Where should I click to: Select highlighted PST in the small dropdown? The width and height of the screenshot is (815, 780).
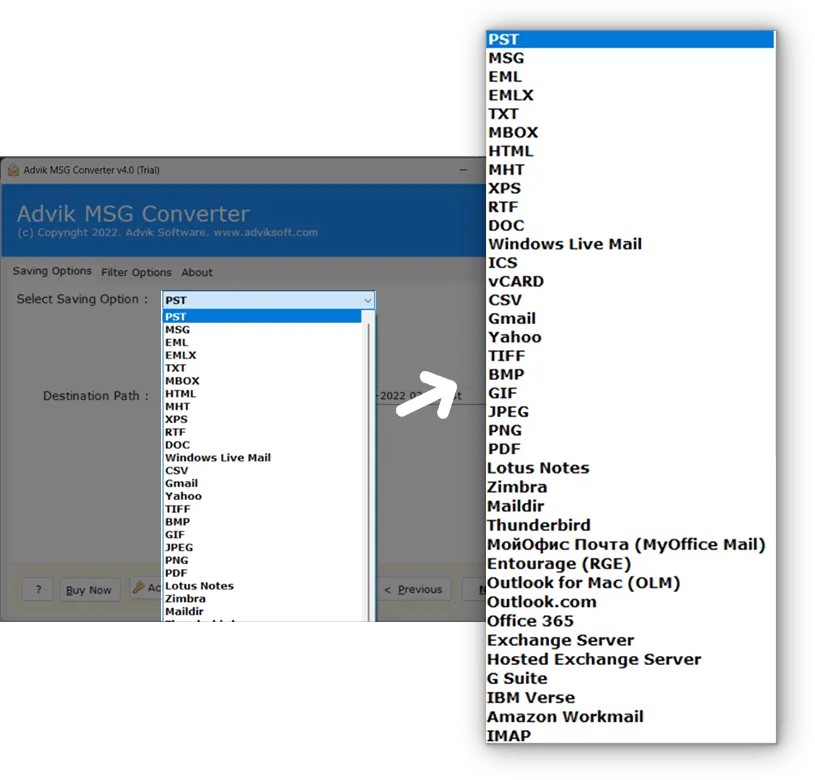(262, 316)
